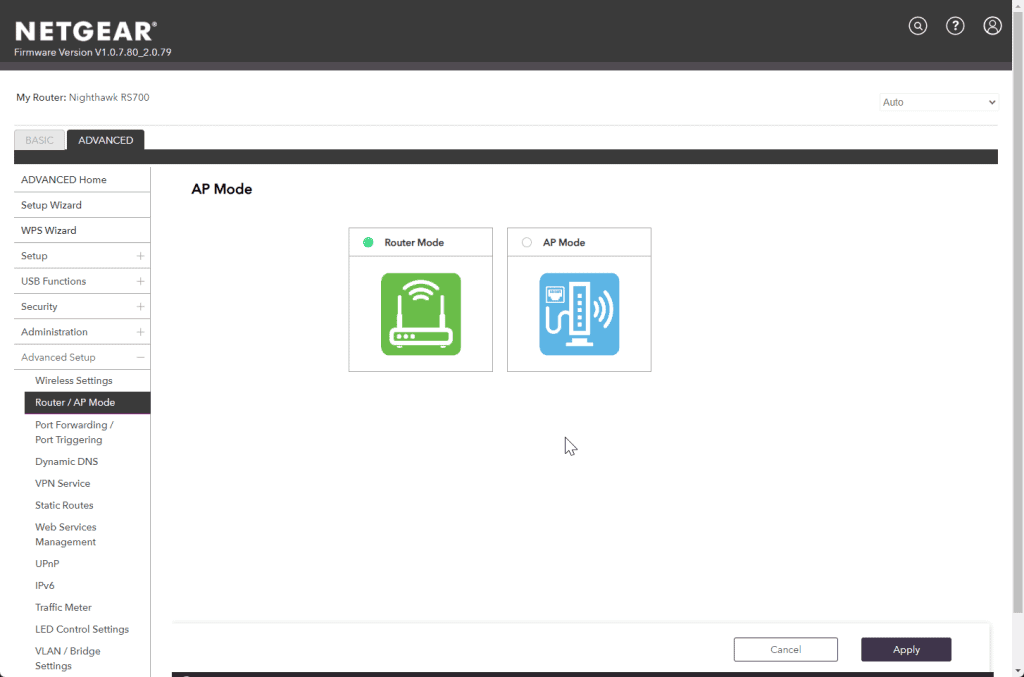Select the ADVANCED tab
This screenshot has height=677, width=1024.
[105, 140]
